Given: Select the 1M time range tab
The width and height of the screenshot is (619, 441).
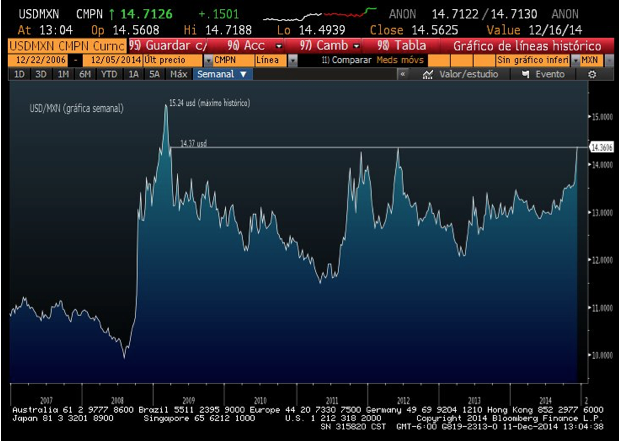Looking at the screenshot, I should (63, 74).
